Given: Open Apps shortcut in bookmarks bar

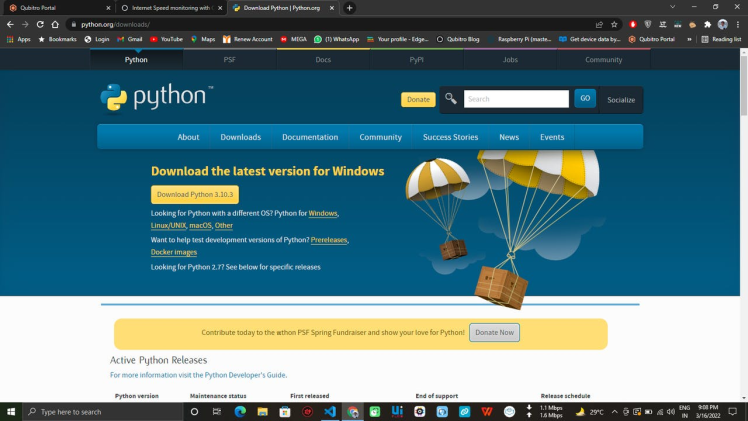Looking at the screenshot, I should coord(19,39).
